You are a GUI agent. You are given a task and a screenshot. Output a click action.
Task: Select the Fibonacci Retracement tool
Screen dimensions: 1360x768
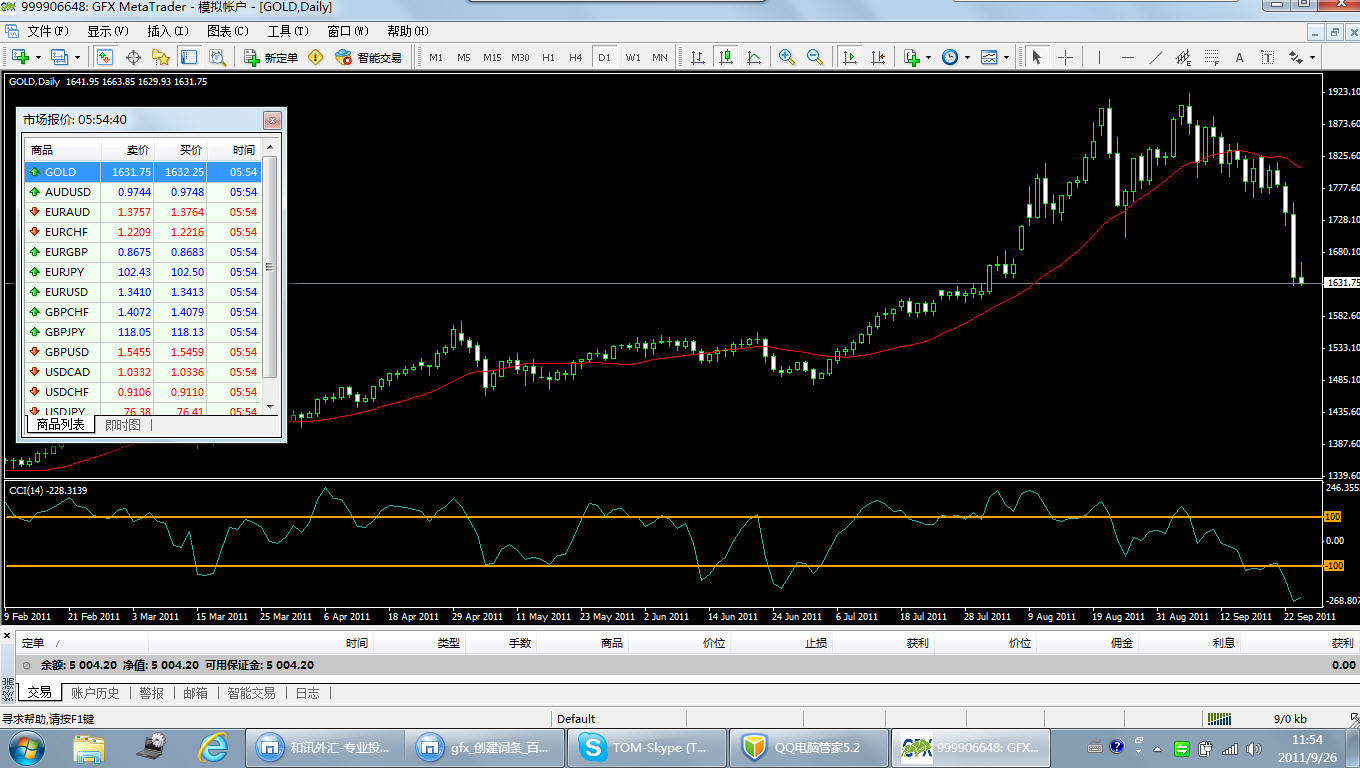coord(1212,57)
